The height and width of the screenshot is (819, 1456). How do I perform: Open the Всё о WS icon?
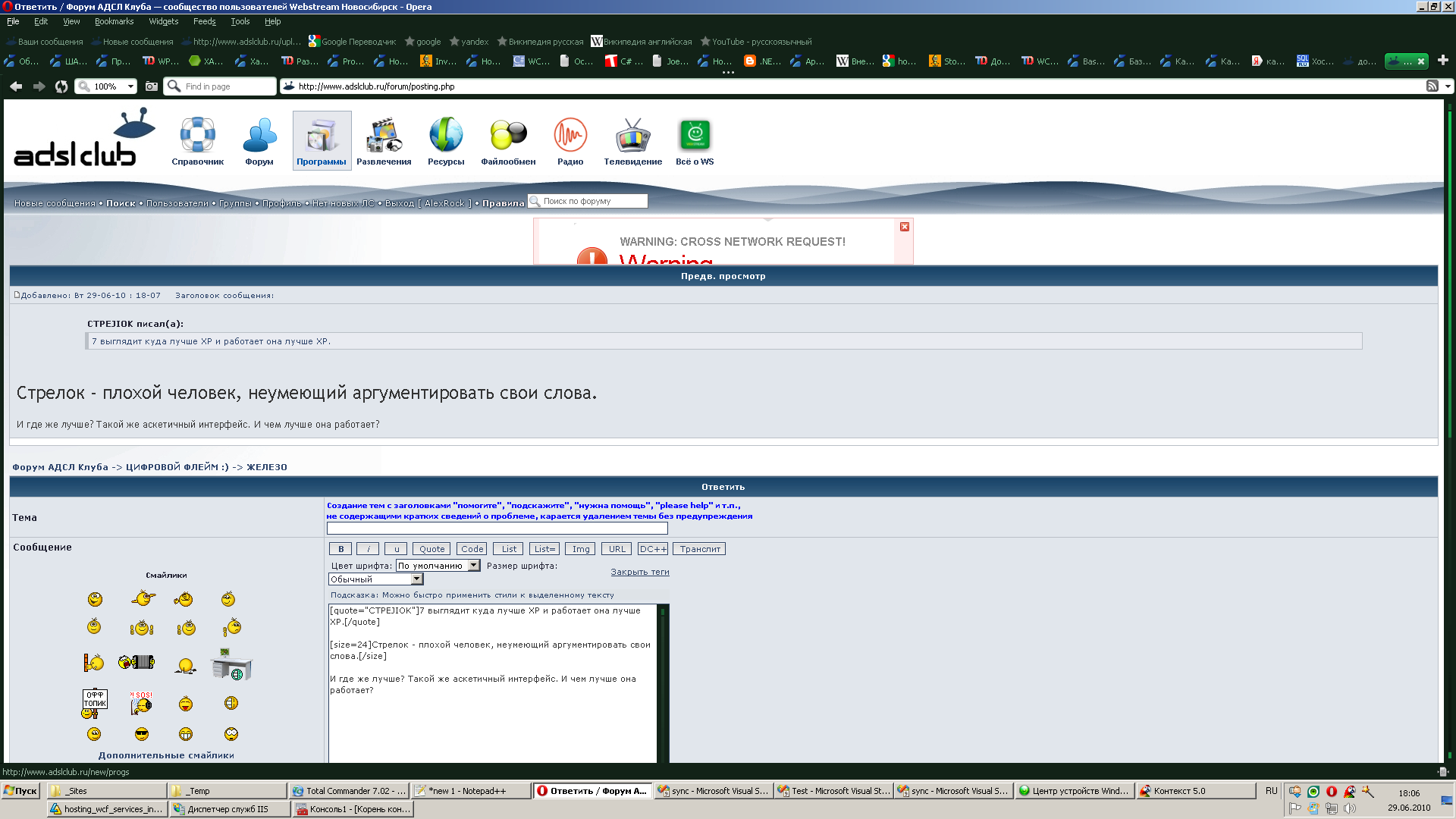(x=695, y=141)
